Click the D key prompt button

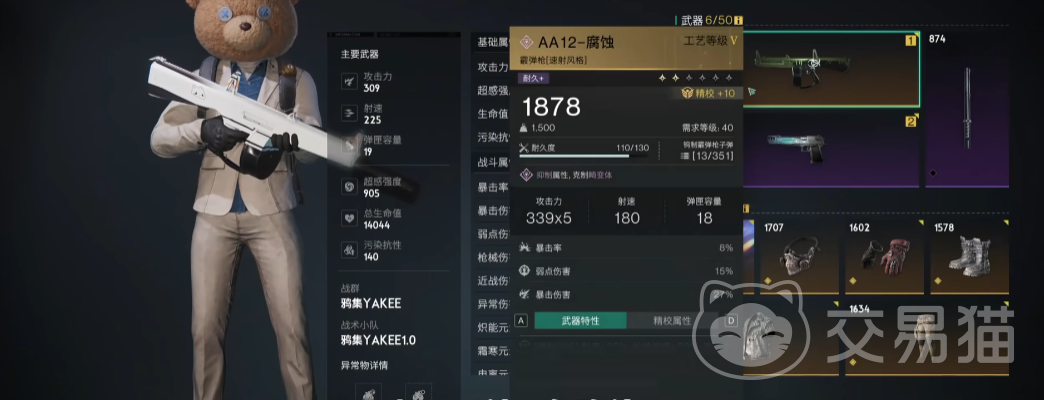[732, 321]
